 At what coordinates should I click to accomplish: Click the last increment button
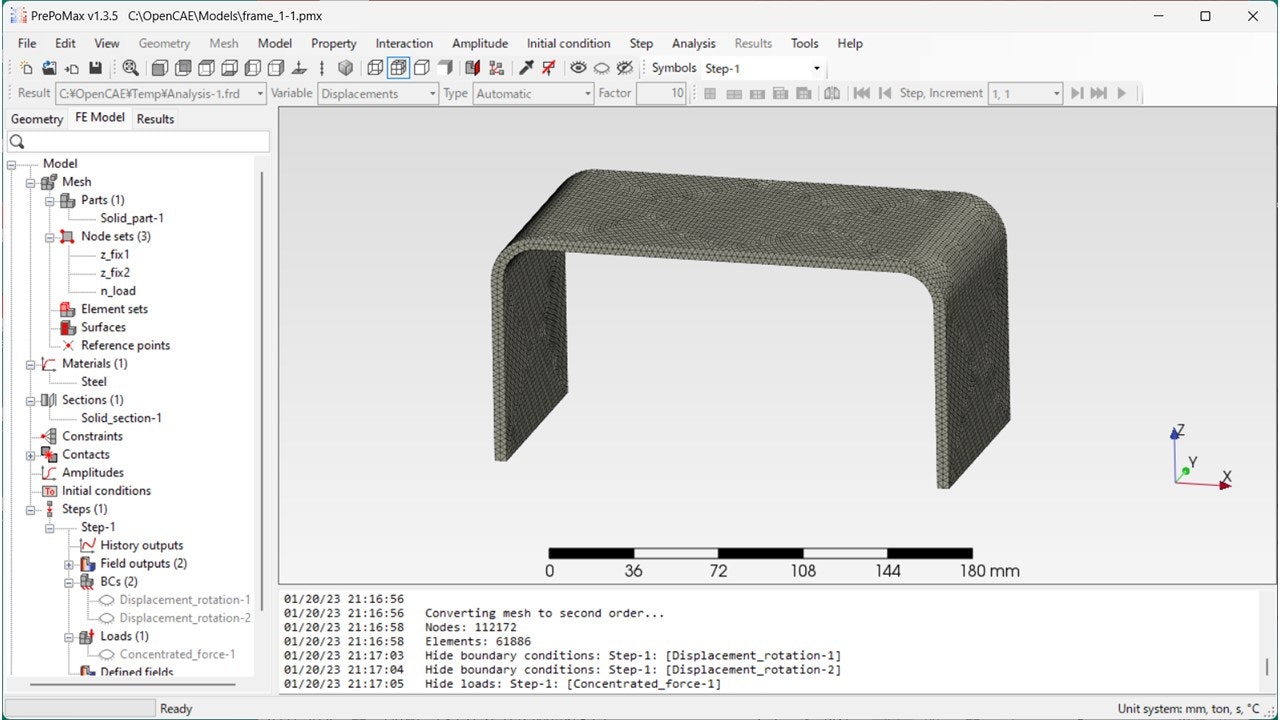1099,93
